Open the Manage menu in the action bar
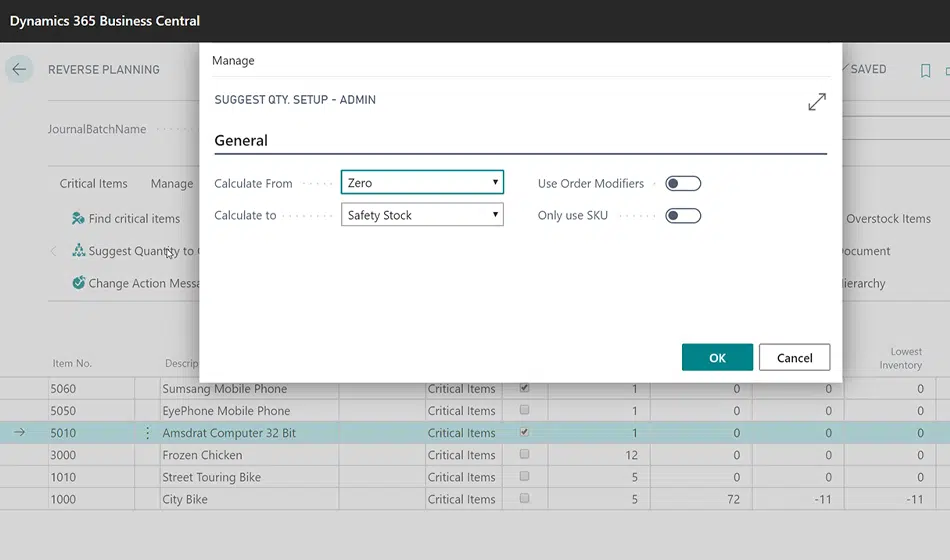 (172, 184)
